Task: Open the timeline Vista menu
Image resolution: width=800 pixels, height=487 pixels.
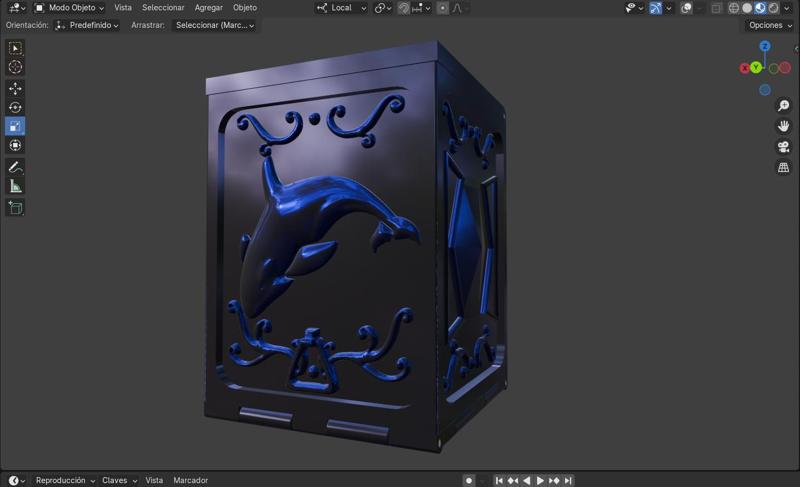Action: (x=154, y=480)
